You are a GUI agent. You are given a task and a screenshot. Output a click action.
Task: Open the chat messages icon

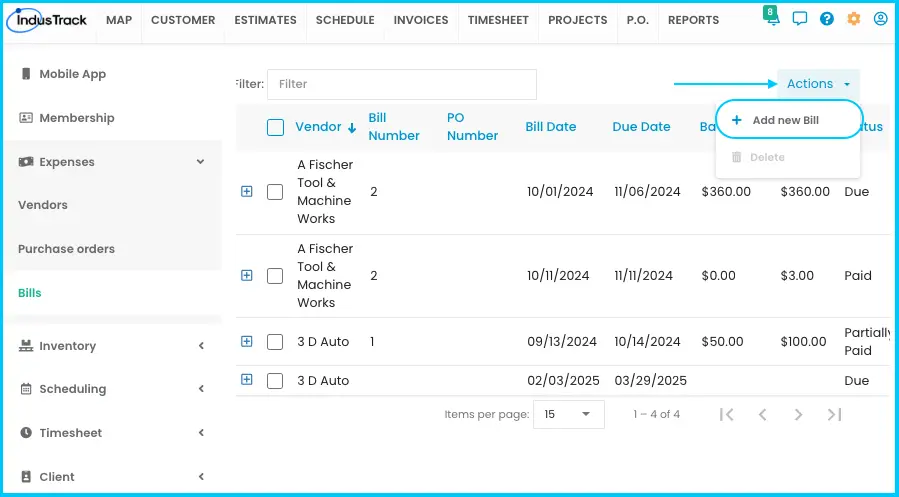point(799,19)
